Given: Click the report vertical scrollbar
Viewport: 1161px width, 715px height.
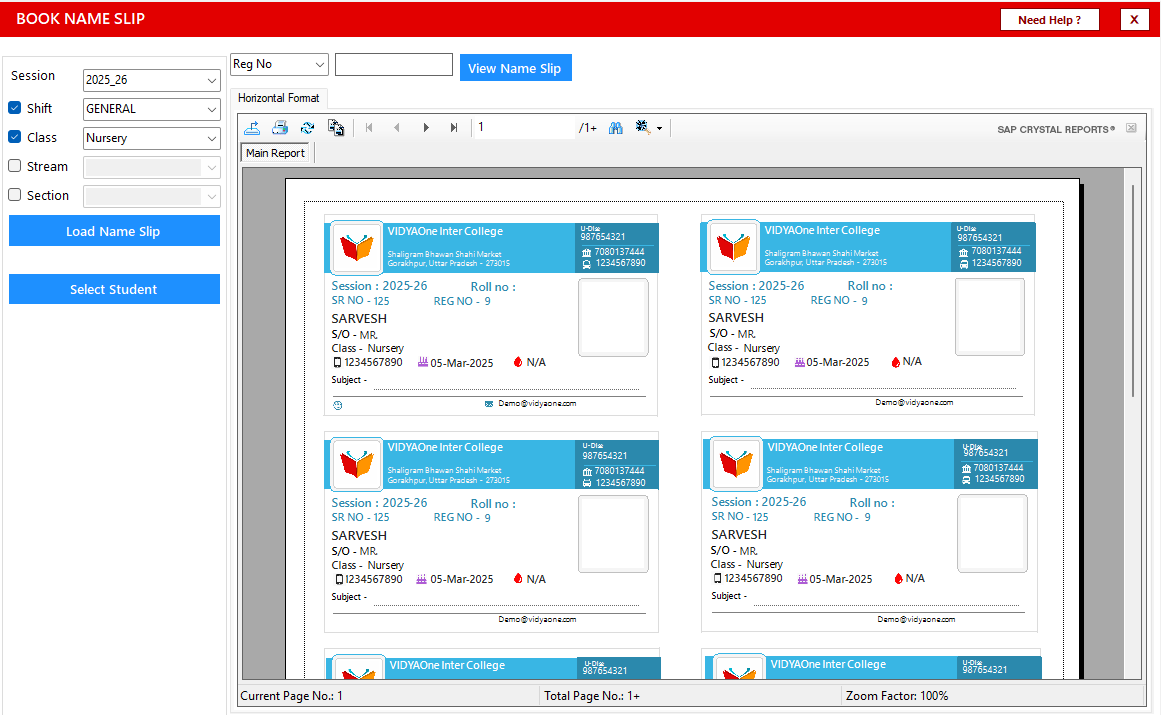Looking at the screenshot, I should [x=1133, y=291].
